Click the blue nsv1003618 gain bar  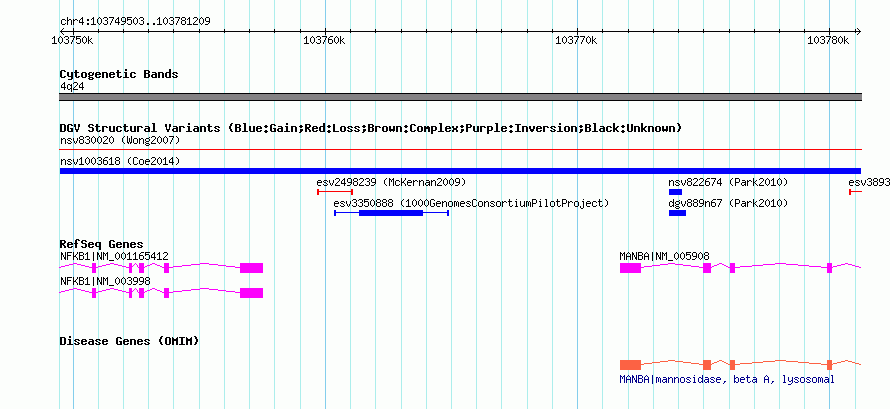point(460,171)
